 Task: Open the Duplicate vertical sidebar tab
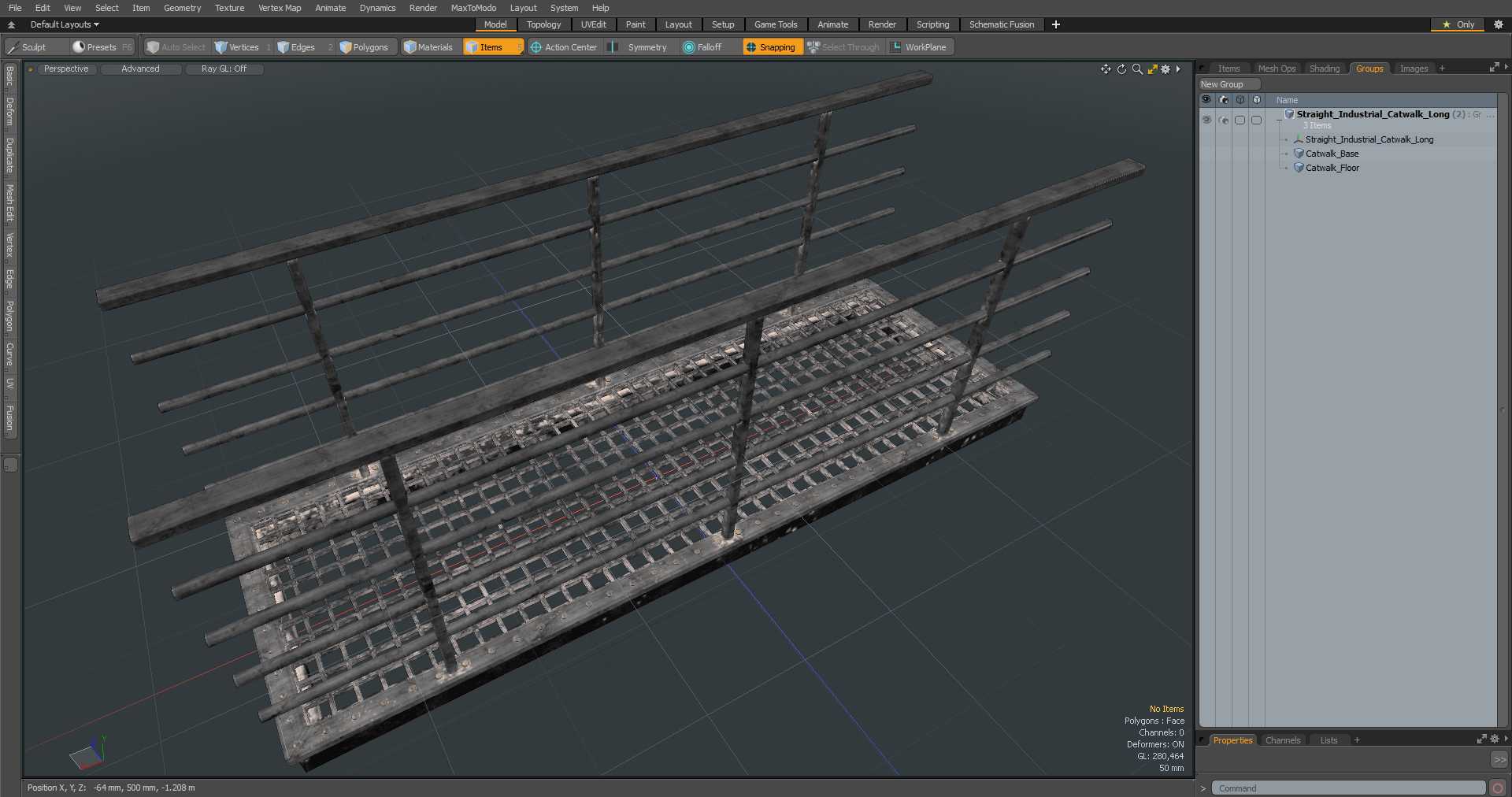9,155
